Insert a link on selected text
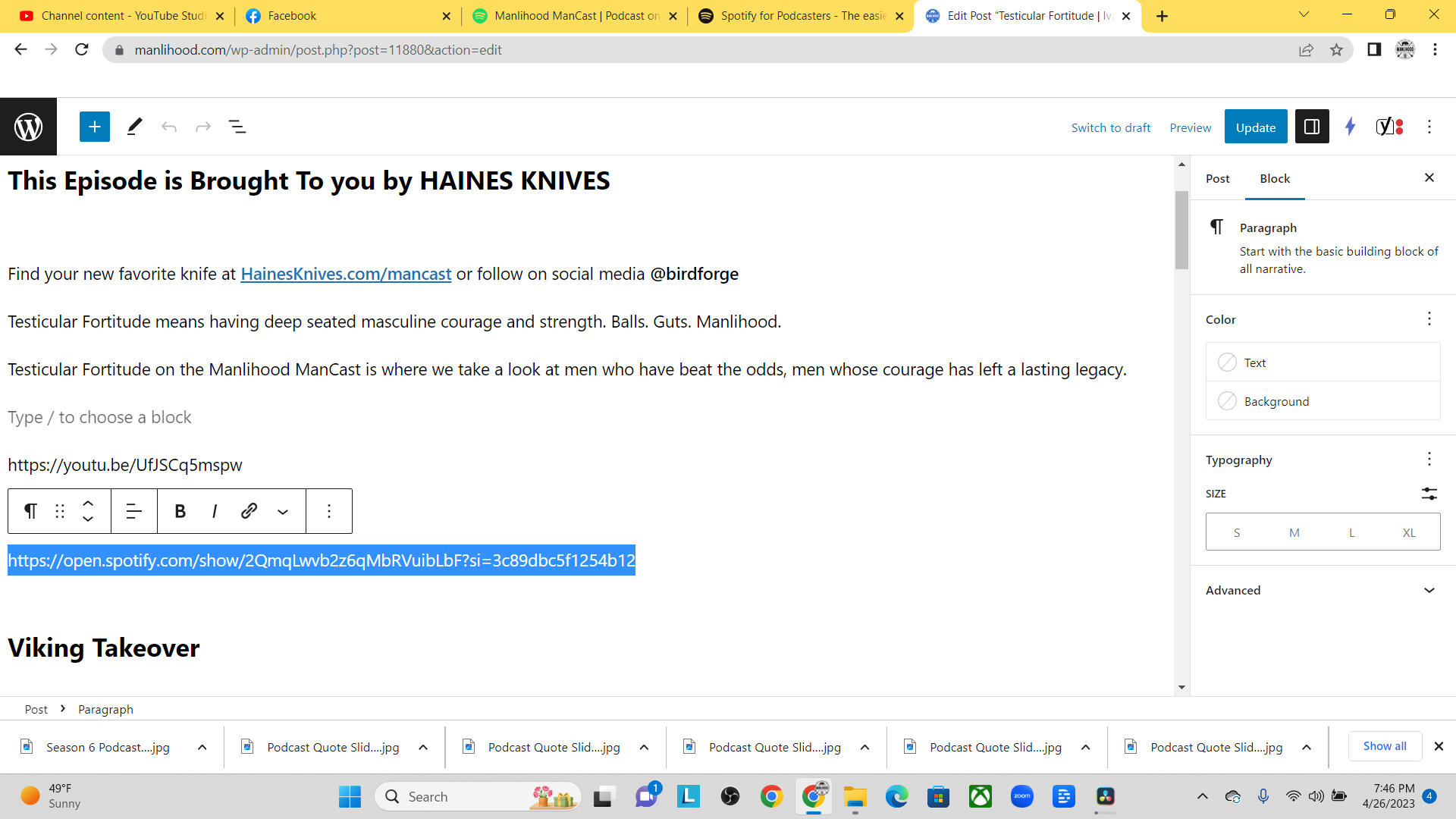 point(249,511)
